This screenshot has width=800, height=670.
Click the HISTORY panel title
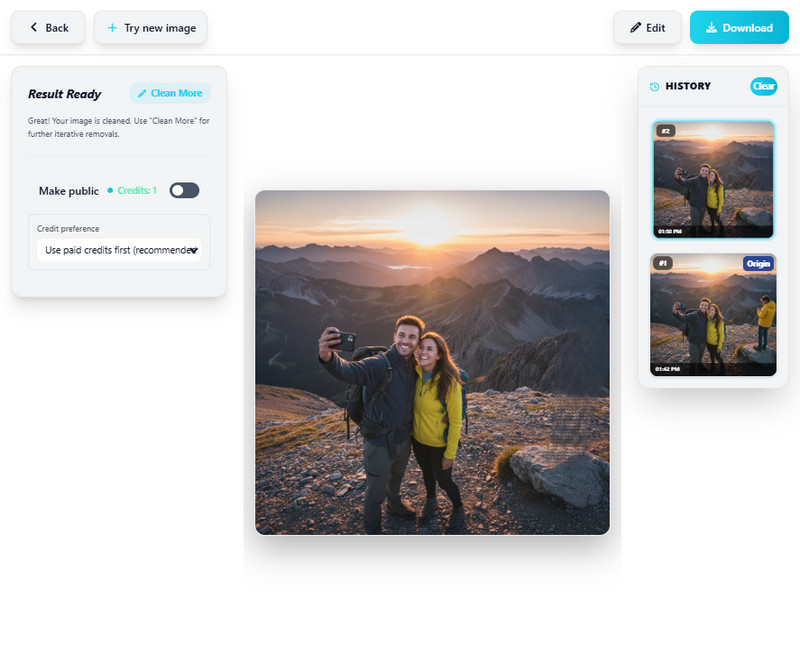pyautogui.click(x=688, y=86)
